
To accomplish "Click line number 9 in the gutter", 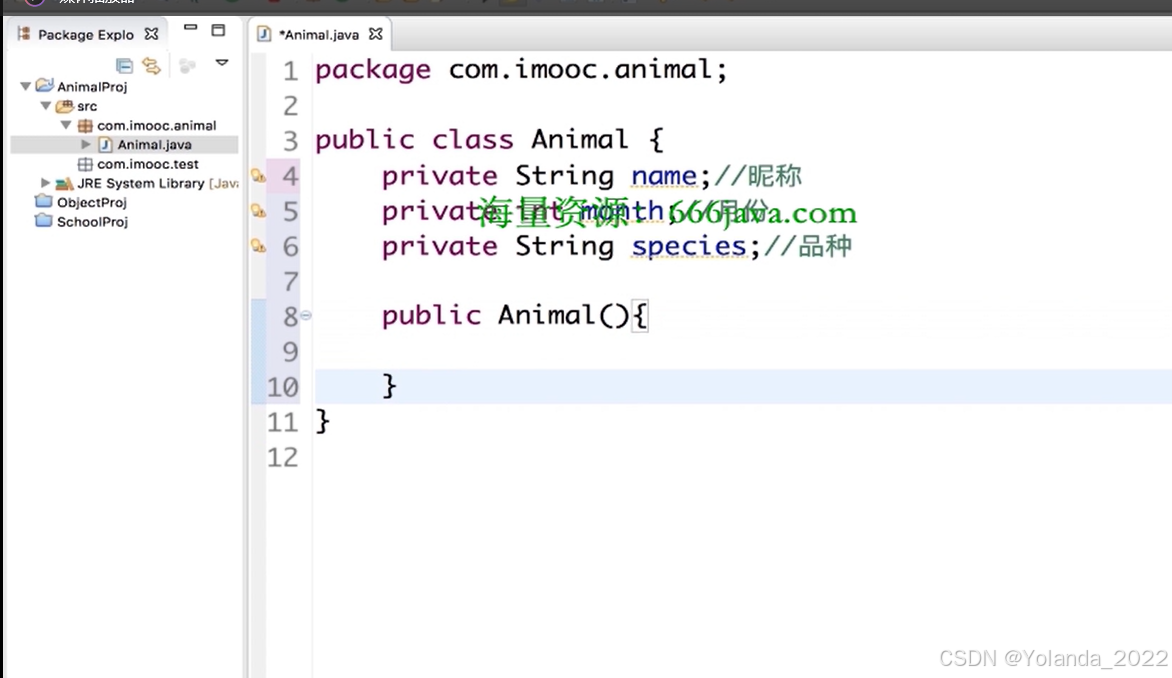I will pyautogui.click(x=290, y=351).
